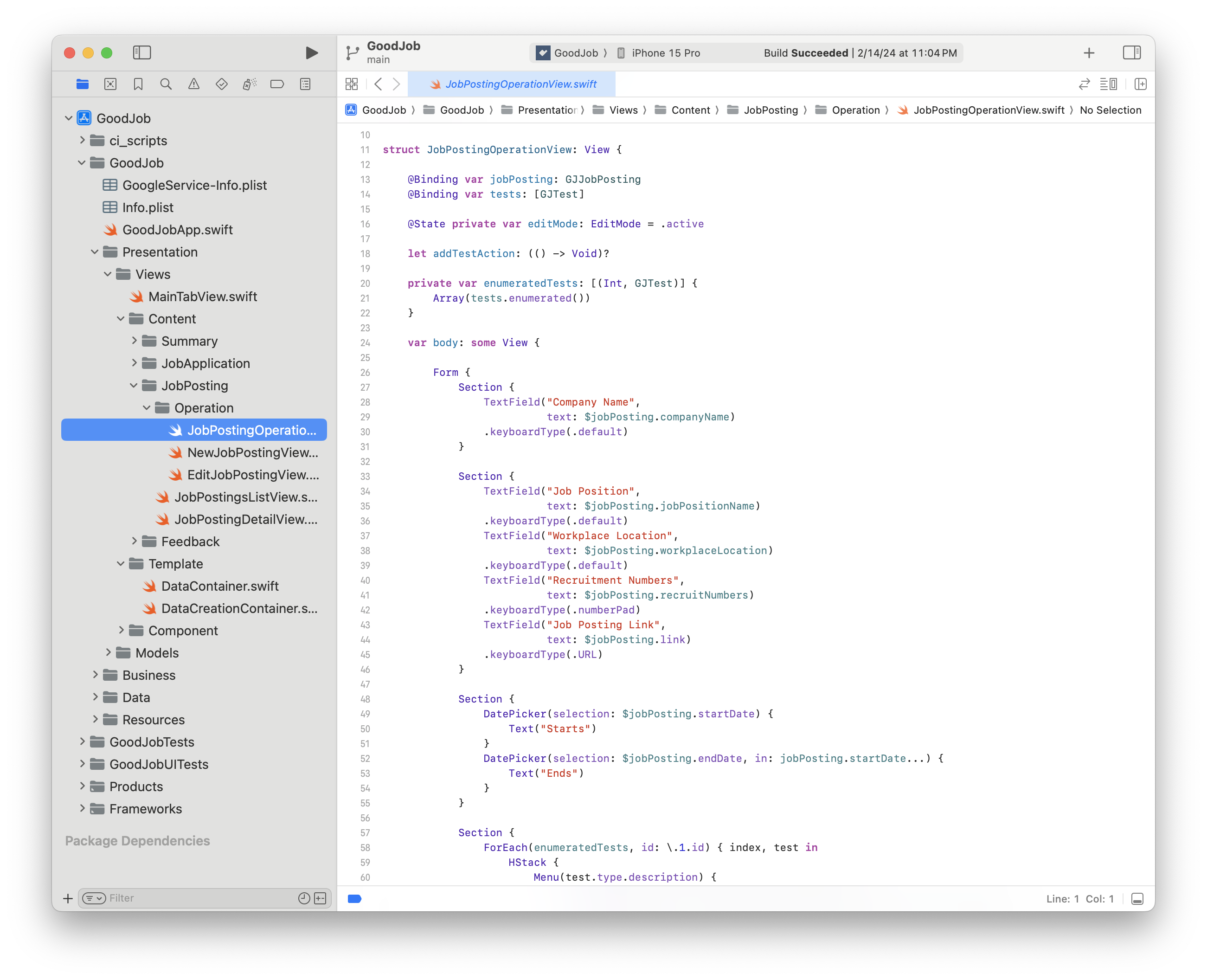The width and height of the screenshot is (1207, 980).
Task: Expand the Summary folder
Action: (x=135, y=341)
